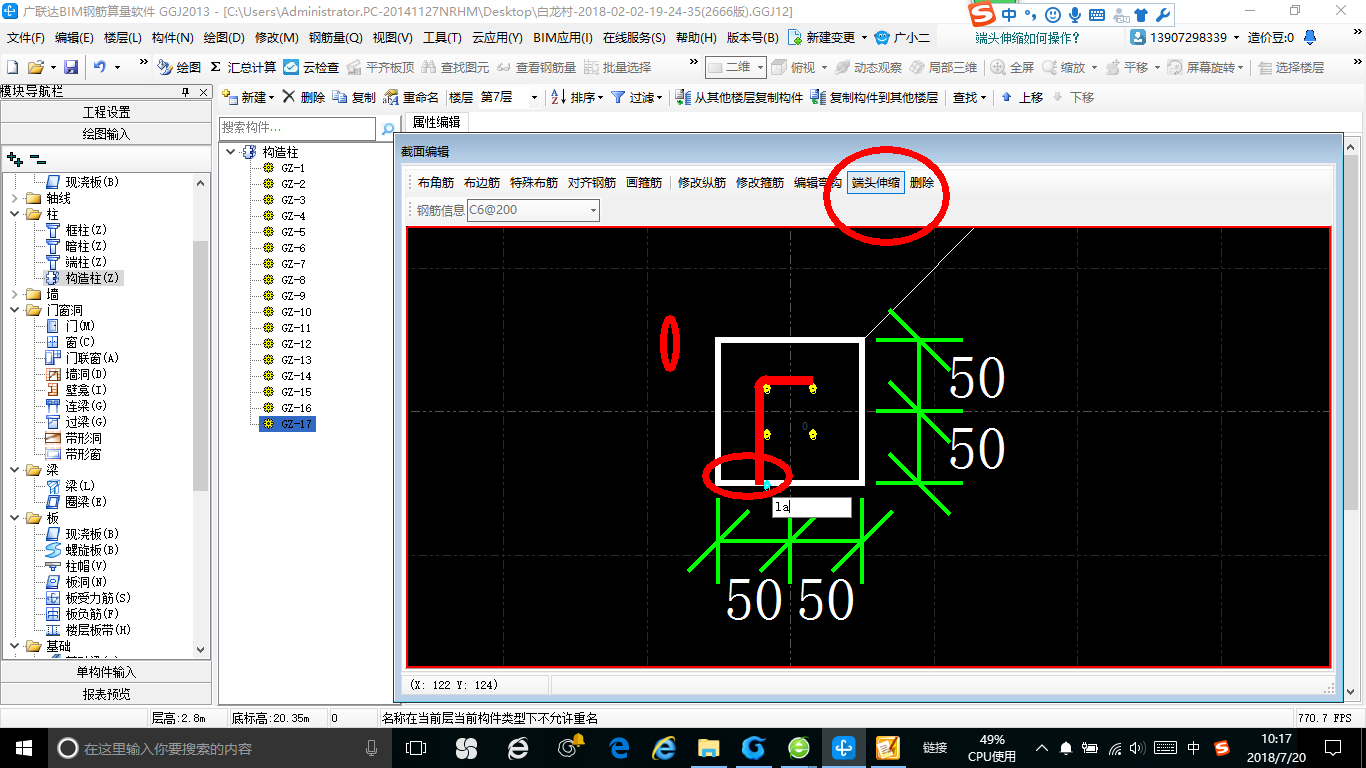Click the 删除 X in component toolbar
Screen dimensions: 1366x768
(304, 97)
